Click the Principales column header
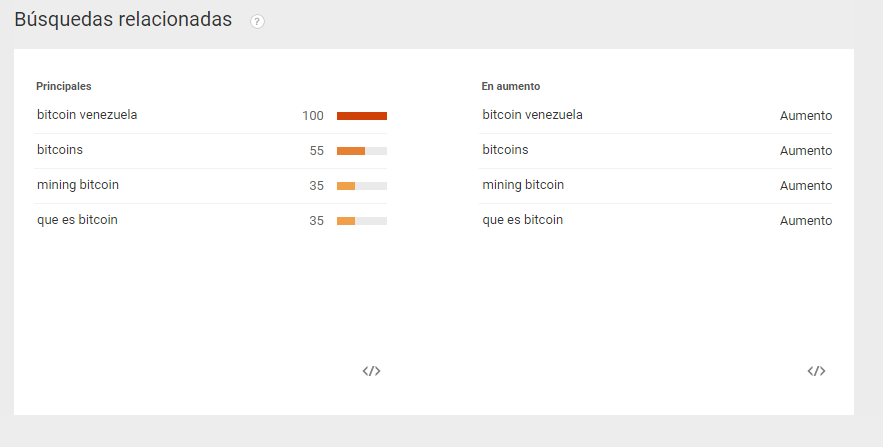The image size is (883, 447). click(x=64, y=86)
